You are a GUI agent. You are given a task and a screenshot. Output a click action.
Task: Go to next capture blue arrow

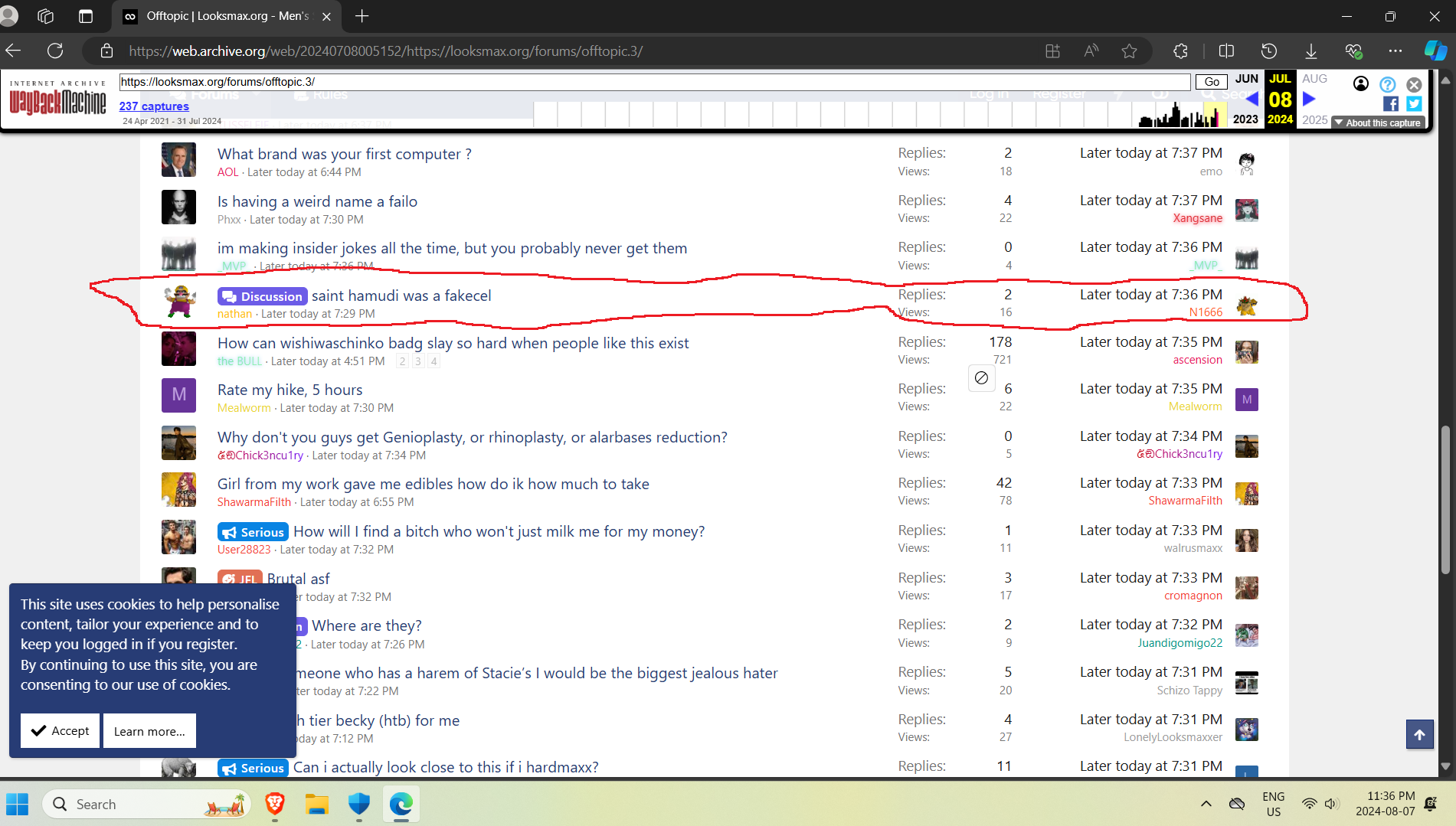pos(1309,99)
